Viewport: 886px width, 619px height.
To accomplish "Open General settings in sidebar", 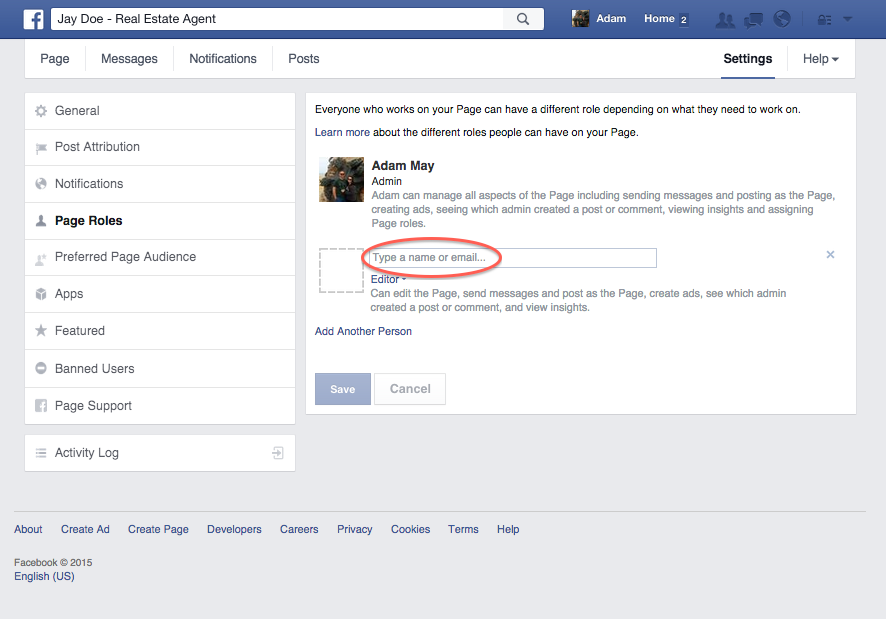I will pos(160,111).
